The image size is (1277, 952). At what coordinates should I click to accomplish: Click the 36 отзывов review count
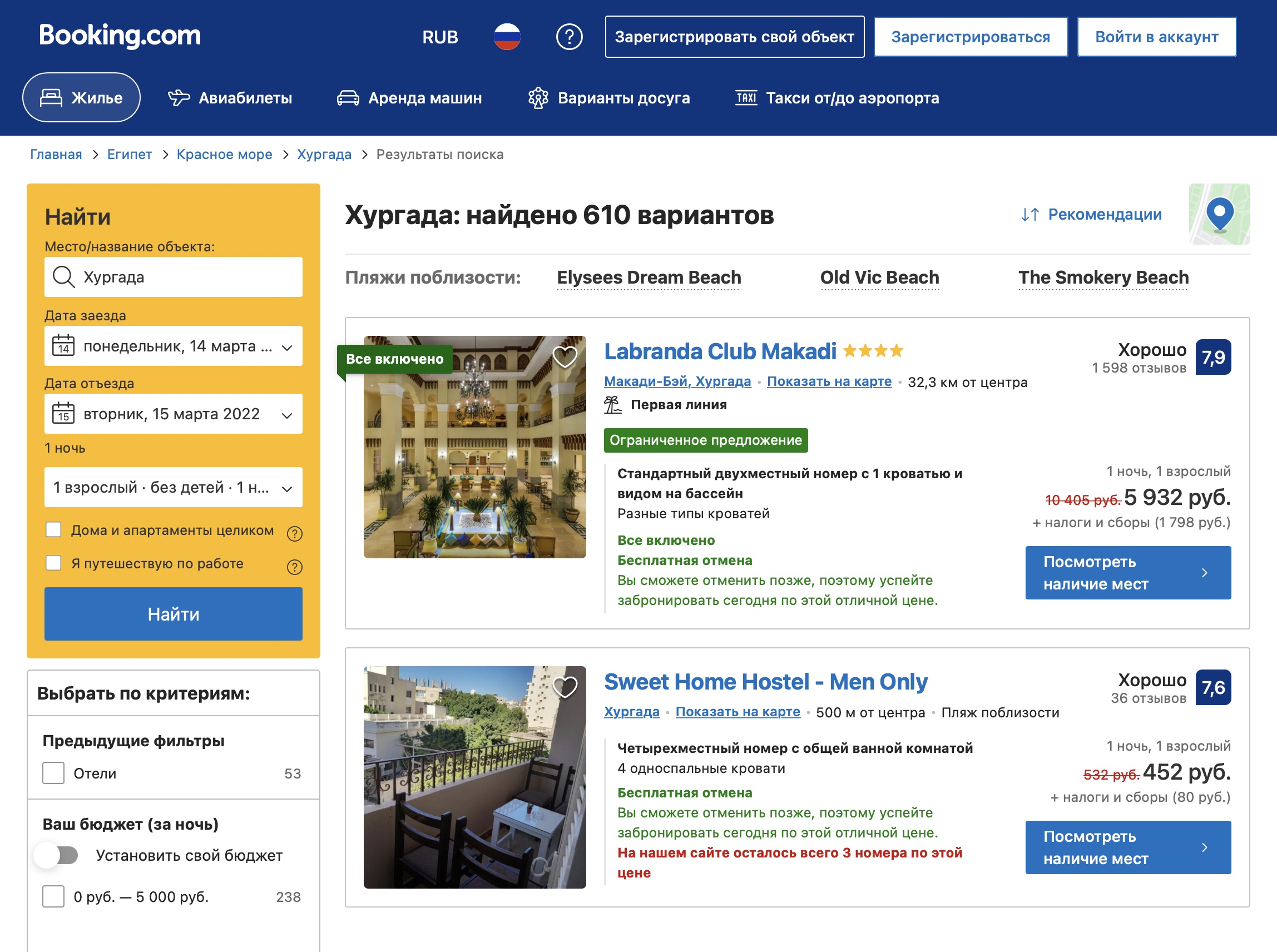tap(1149, 698)
